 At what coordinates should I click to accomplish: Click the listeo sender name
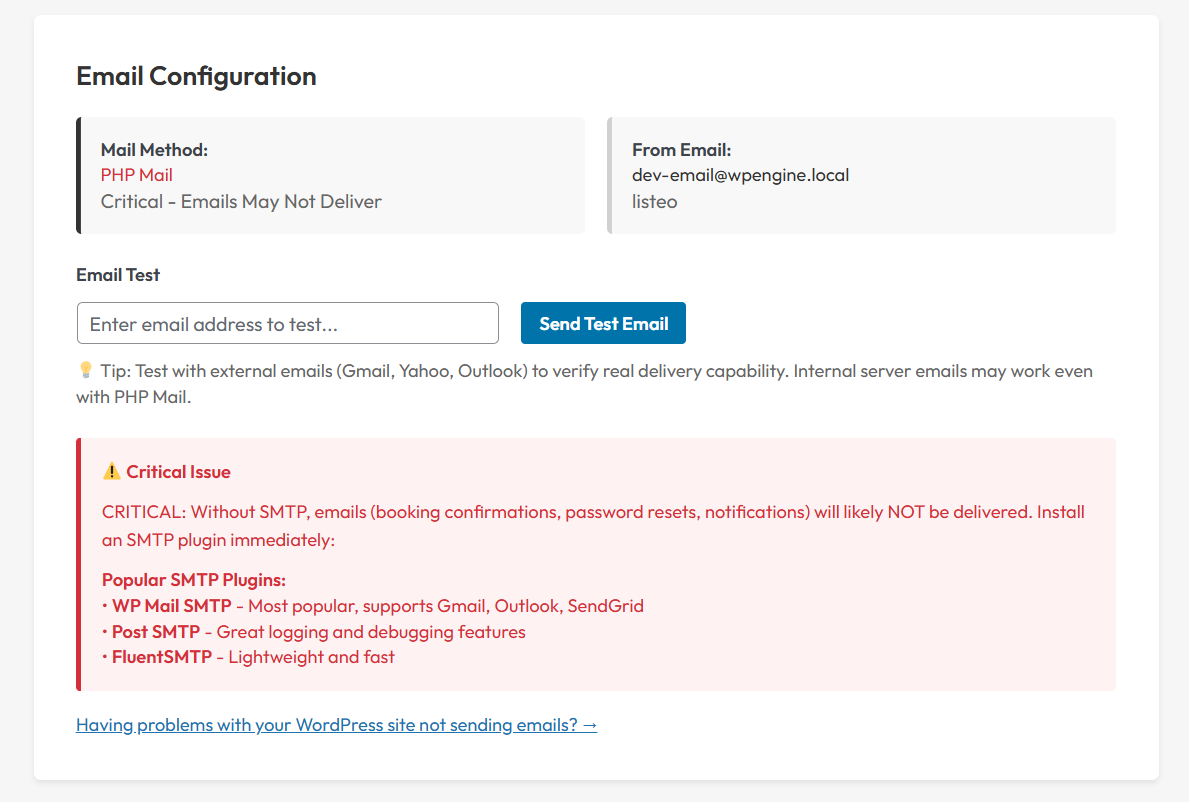pos(655,201)
